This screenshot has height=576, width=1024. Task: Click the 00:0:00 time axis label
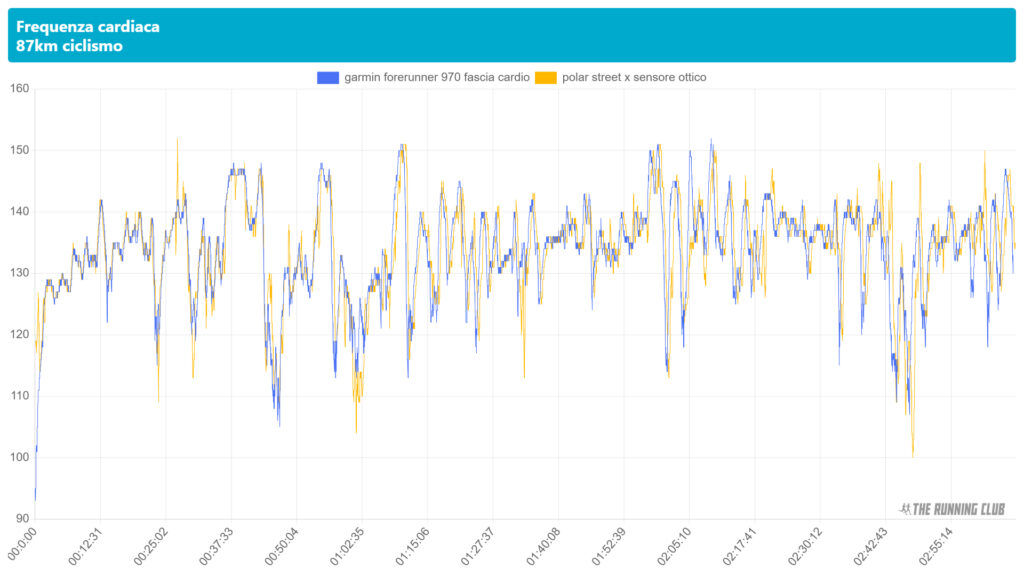[x=22, y=543]
